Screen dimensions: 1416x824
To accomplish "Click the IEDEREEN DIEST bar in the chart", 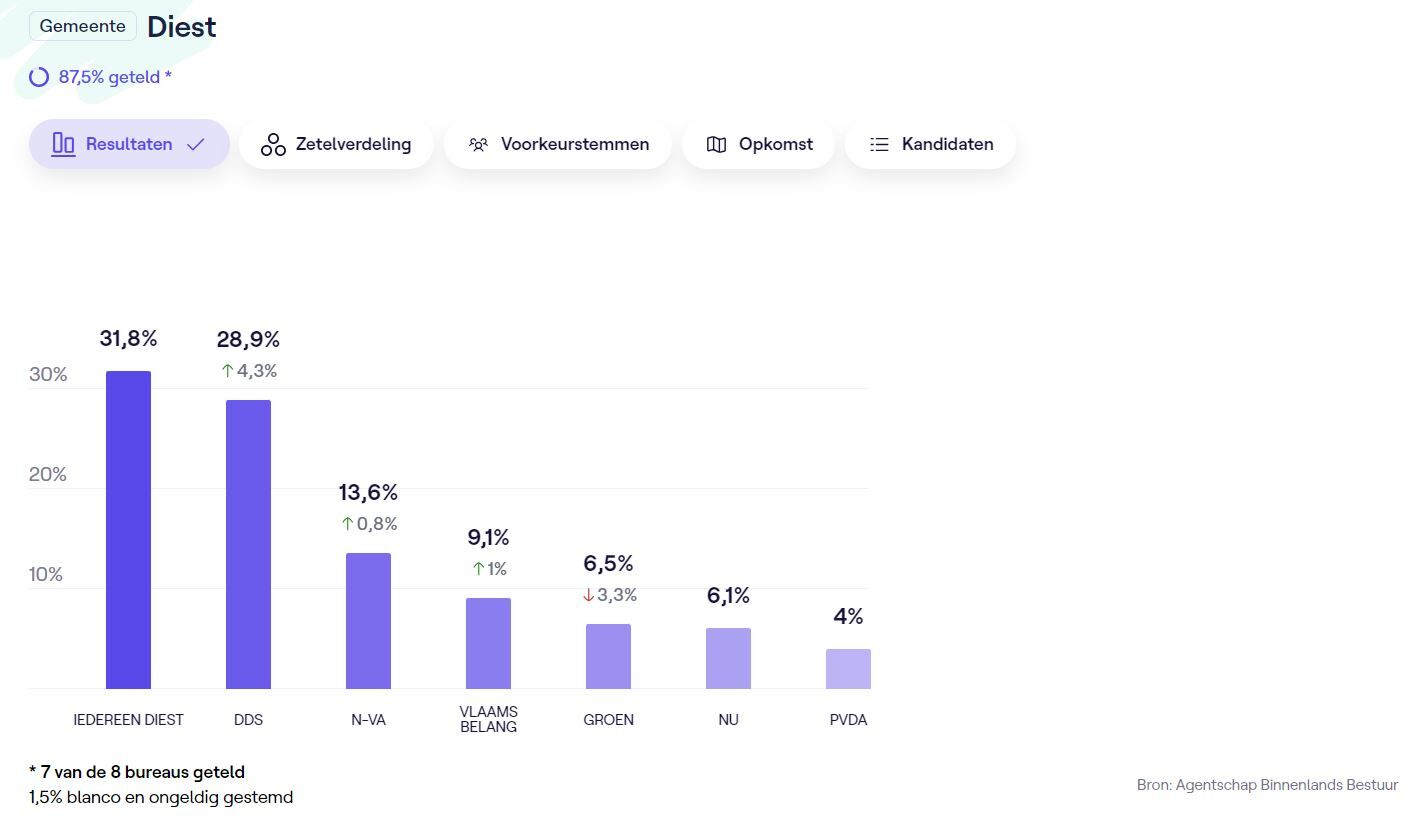I will (128, 530).
